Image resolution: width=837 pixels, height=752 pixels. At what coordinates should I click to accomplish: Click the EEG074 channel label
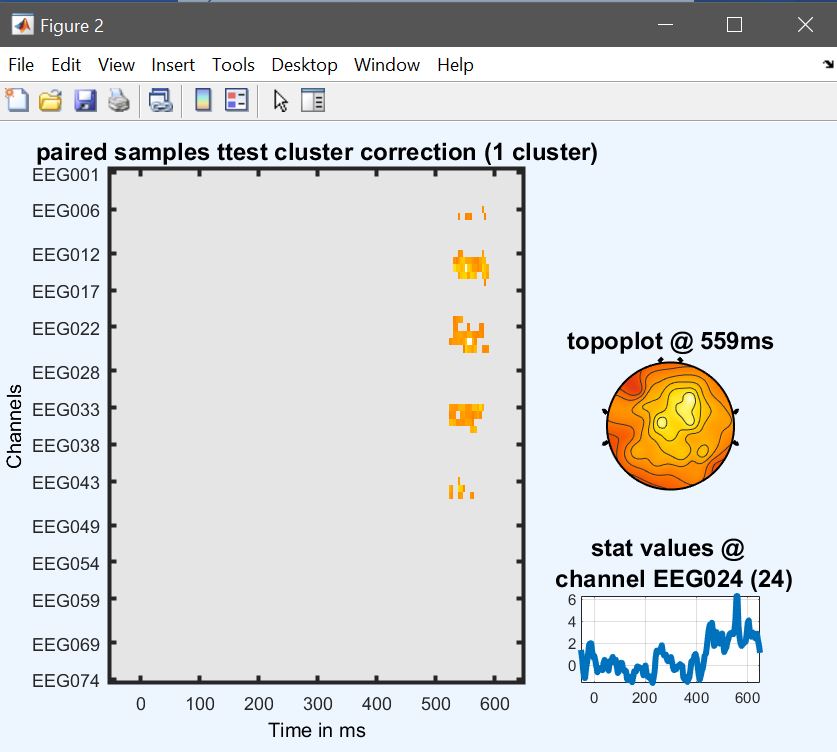[66, 680]
